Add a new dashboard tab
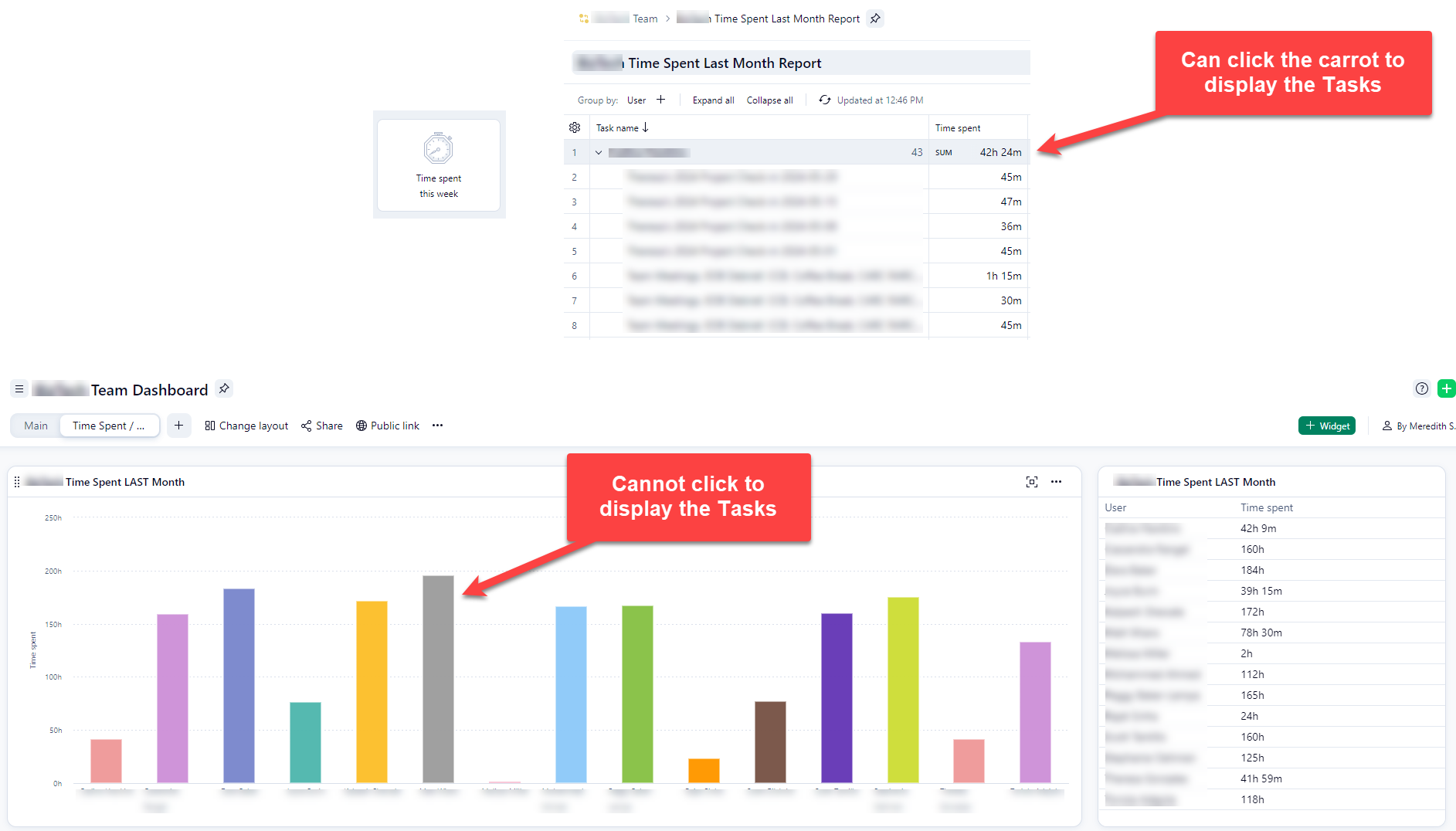1456x831 pixels. pyautogui.click(x=179, y=426)
